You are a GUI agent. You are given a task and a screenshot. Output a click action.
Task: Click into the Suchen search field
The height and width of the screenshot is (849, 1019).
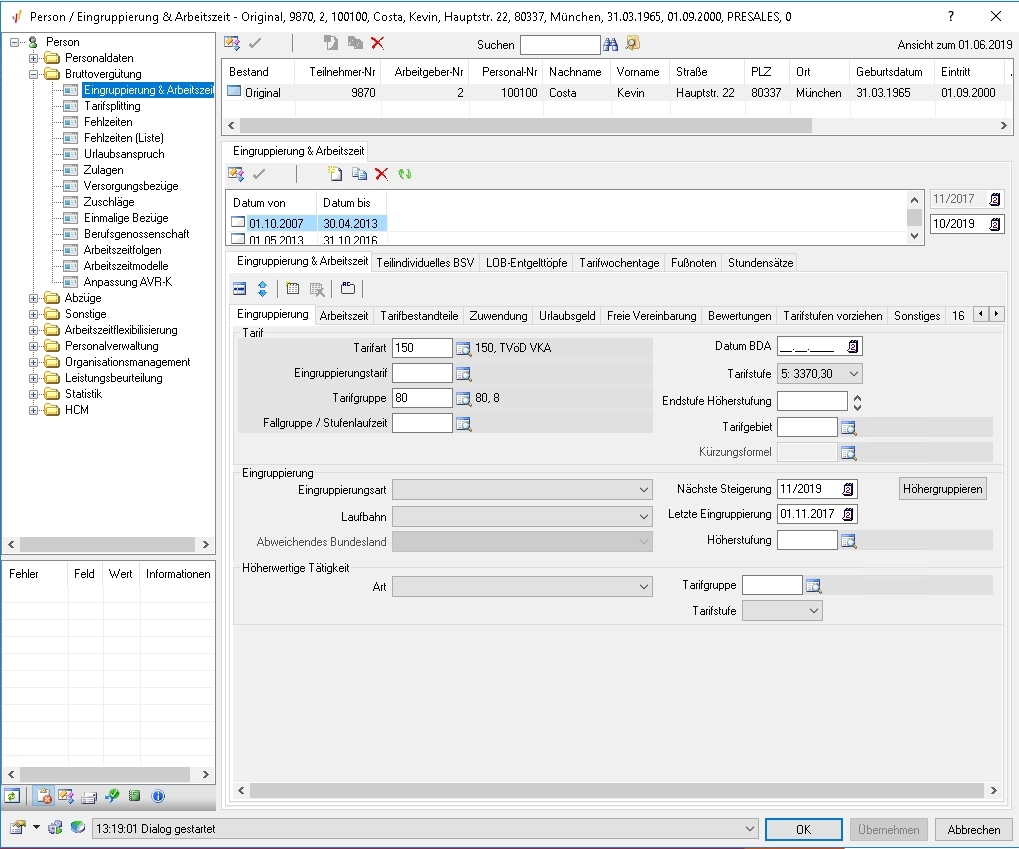[559, 45]
